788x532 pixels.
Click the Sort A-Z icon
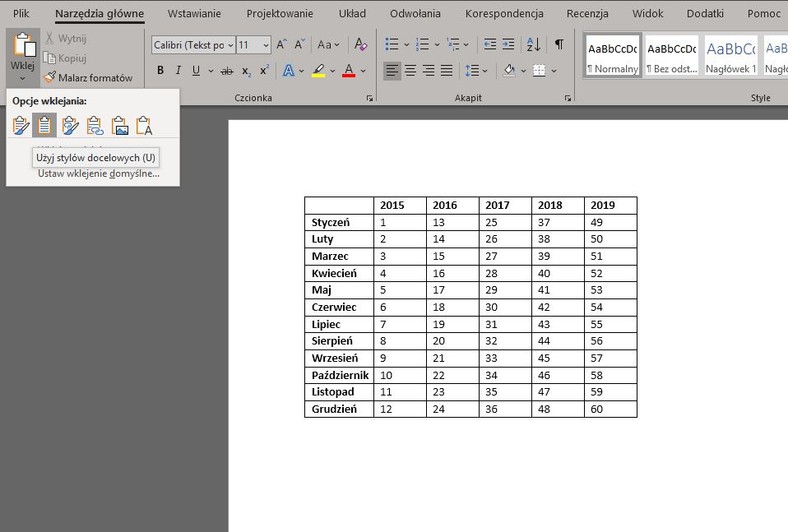[x=533, y=45]
